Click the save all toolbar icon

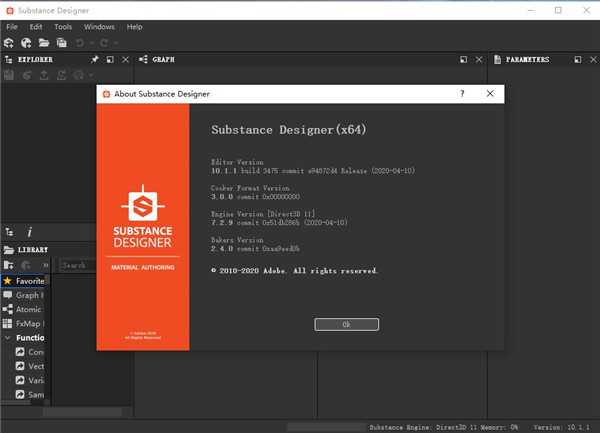click(x=61, y=43)
